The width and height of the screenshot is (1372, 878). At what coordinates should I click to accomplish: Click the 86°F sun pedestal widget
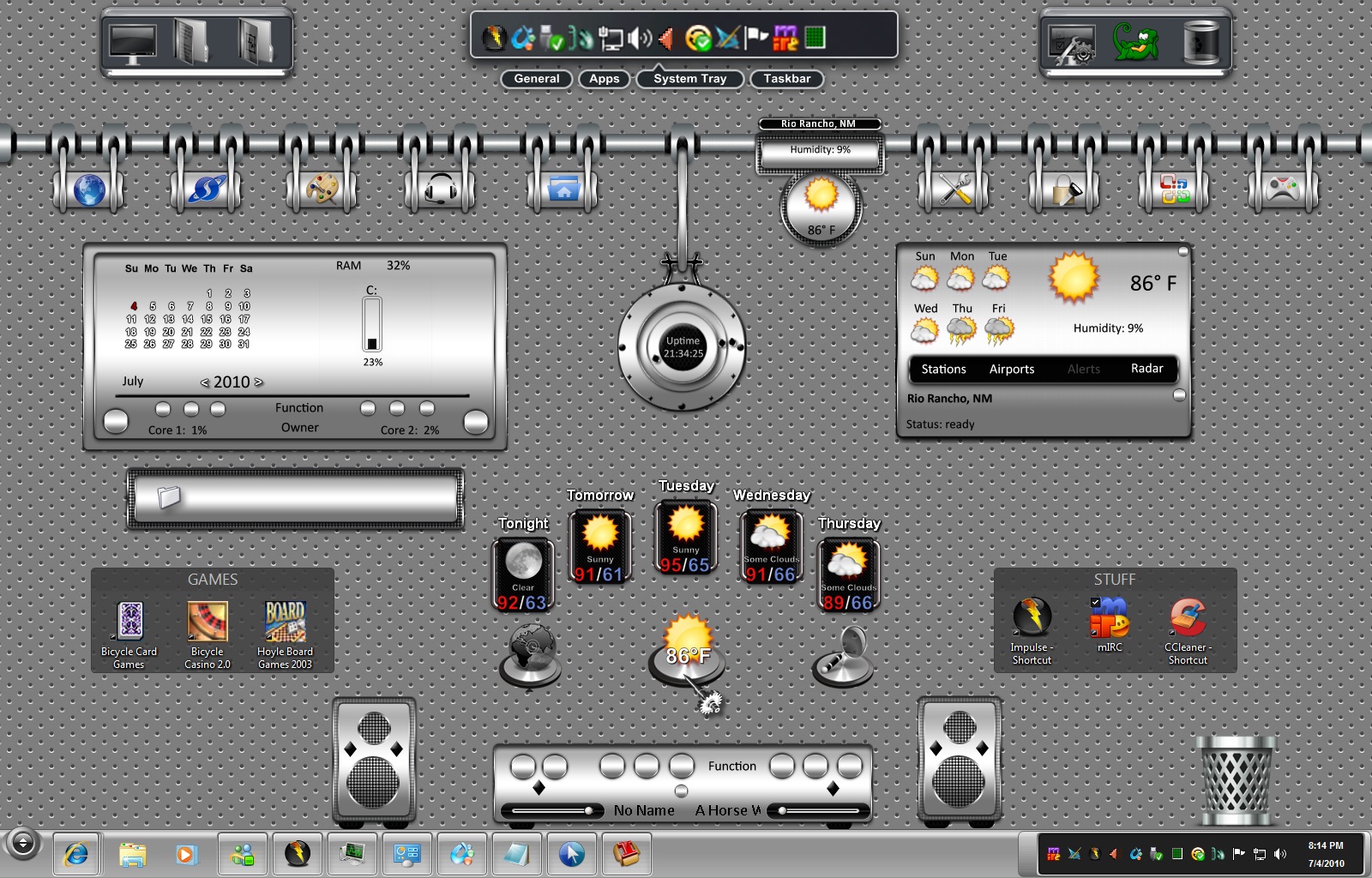pyautogui.click(x=687, y=650)
